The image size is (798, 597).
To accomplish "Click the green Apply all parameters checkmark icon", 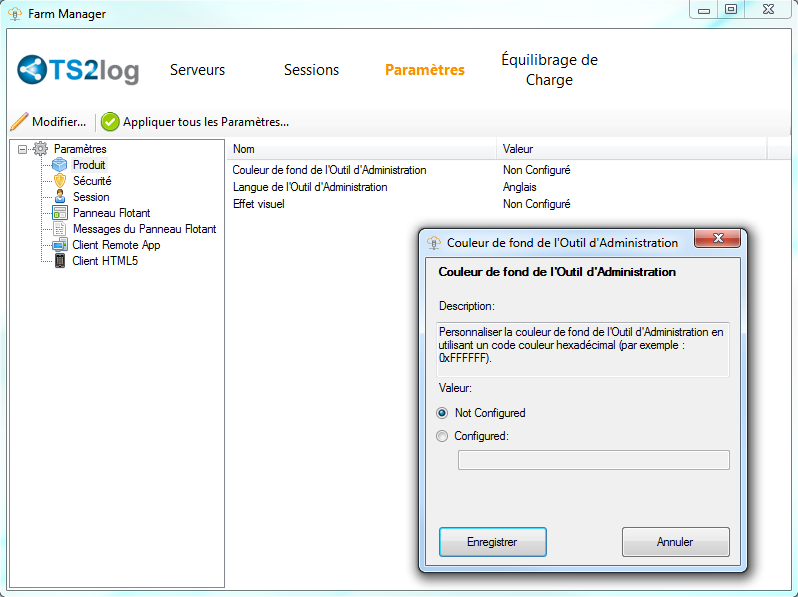I will [110, 122].
